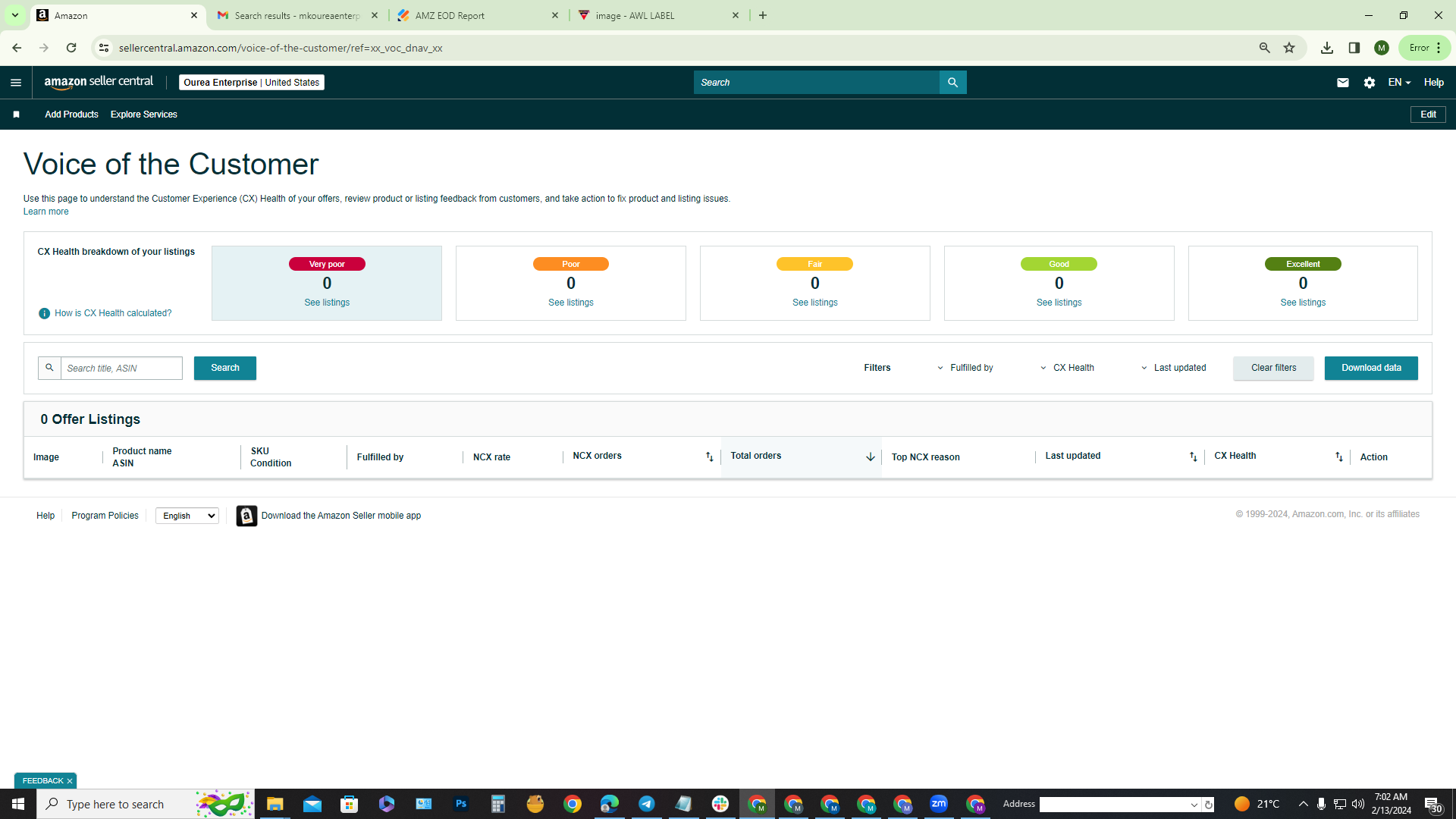
Task: Dismiss the FEEDBACK tab
Action: (x=70, y=781)
